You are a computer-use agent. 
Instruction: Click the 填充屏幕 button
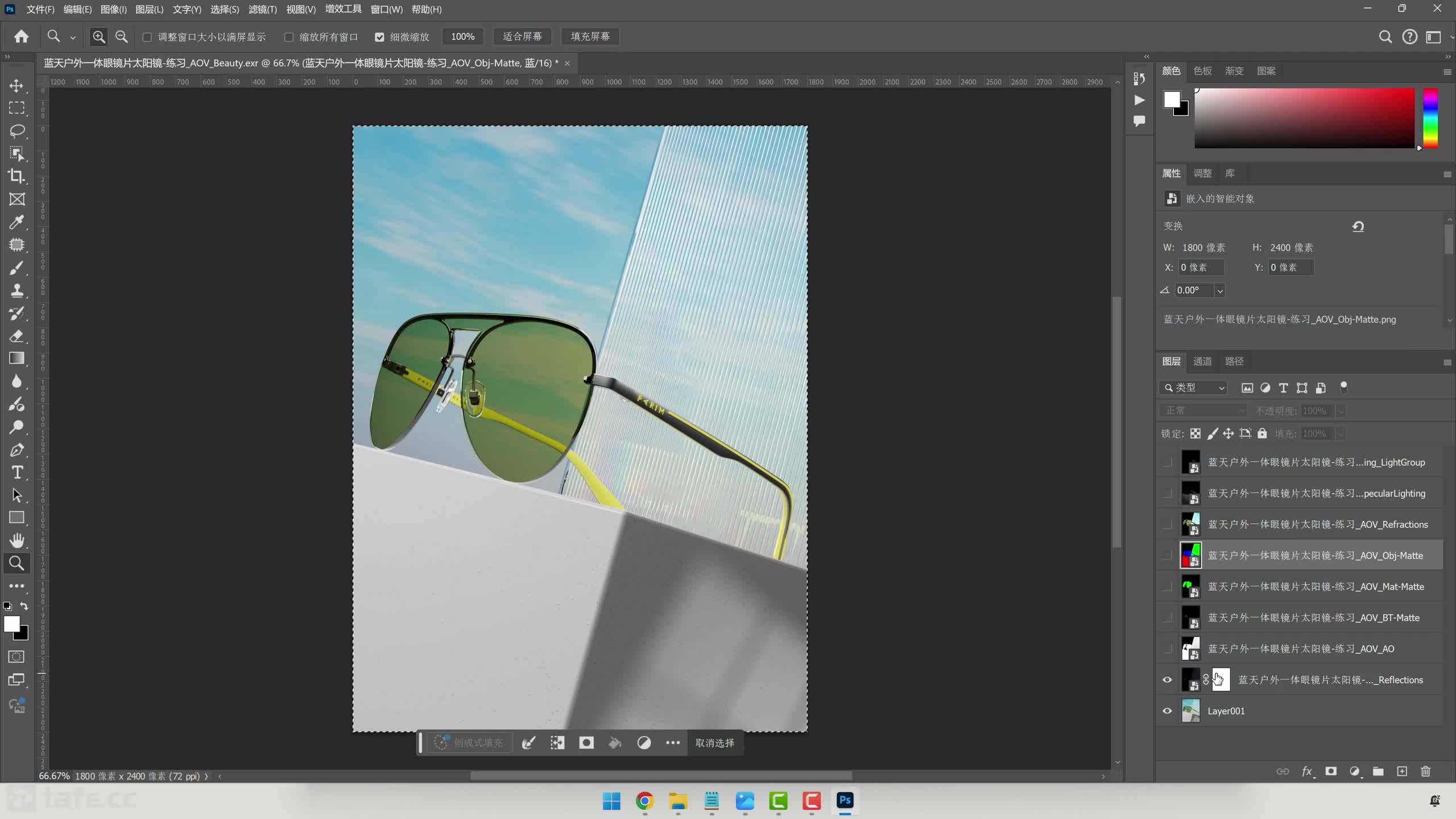click(x=590, y=37)
